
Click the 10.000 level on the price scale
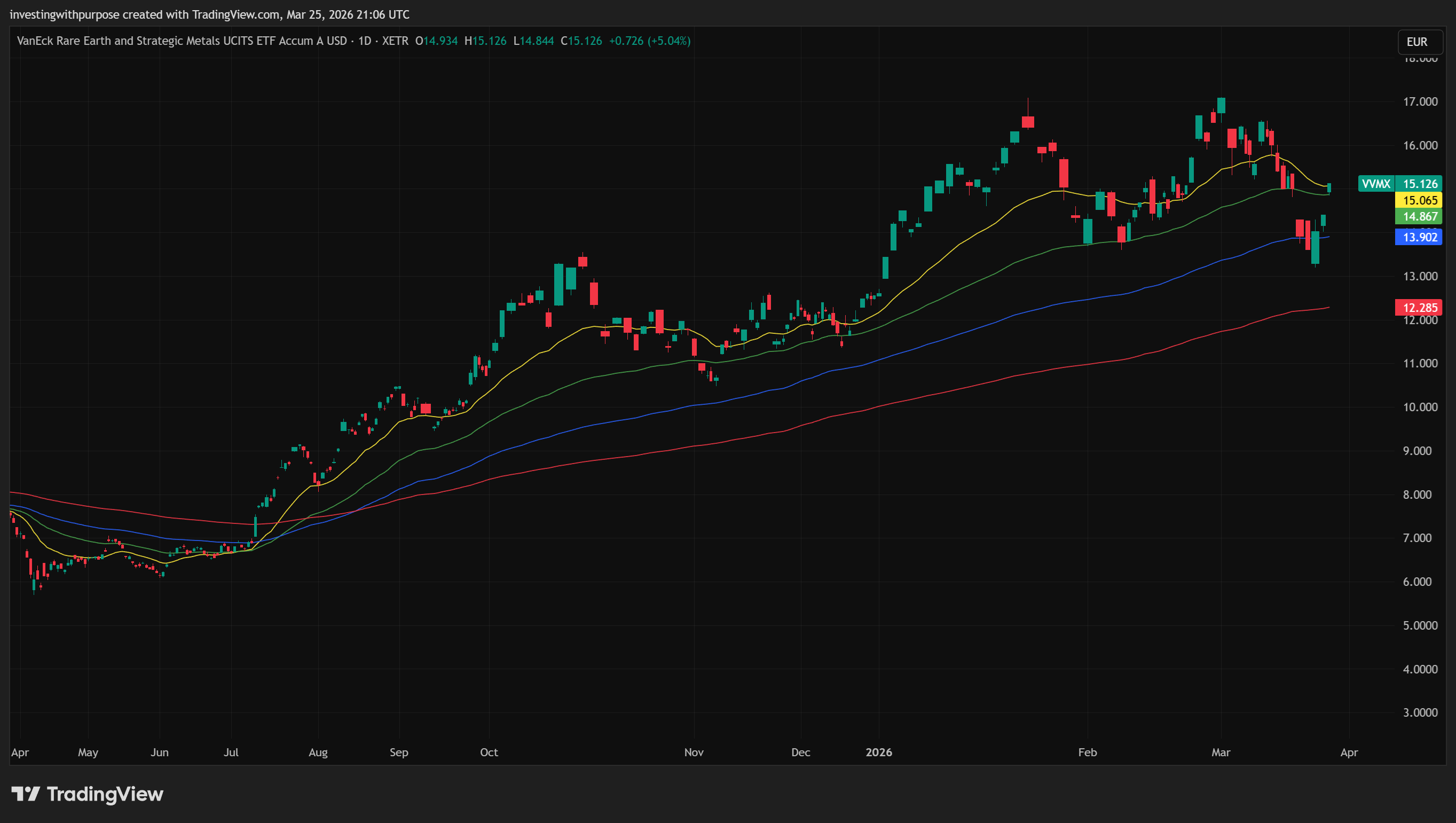pos(1420,407)
